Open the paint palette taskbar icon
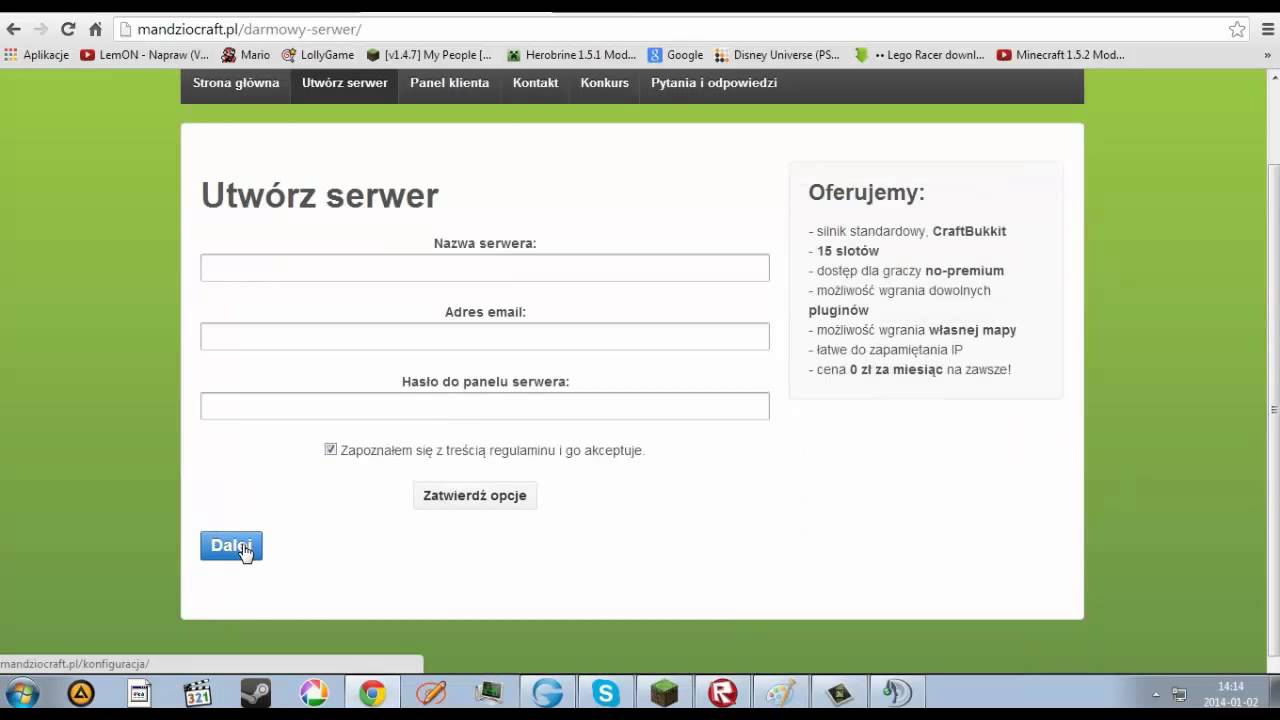Screen dimensions: 1280x720 coord(780,693)
